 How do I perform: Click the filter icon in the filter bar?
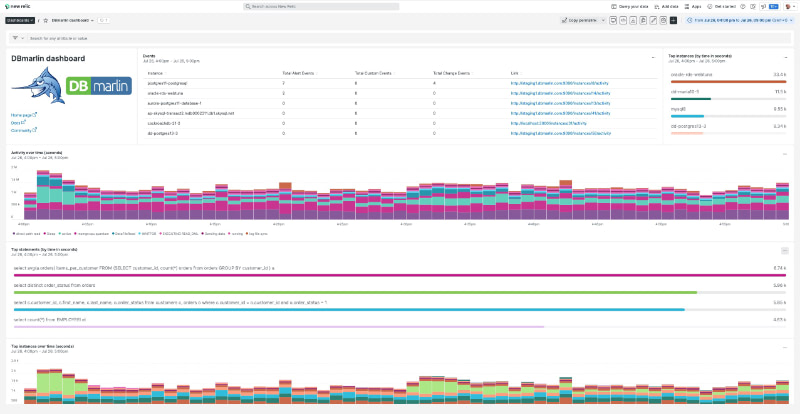click(16, 38)
